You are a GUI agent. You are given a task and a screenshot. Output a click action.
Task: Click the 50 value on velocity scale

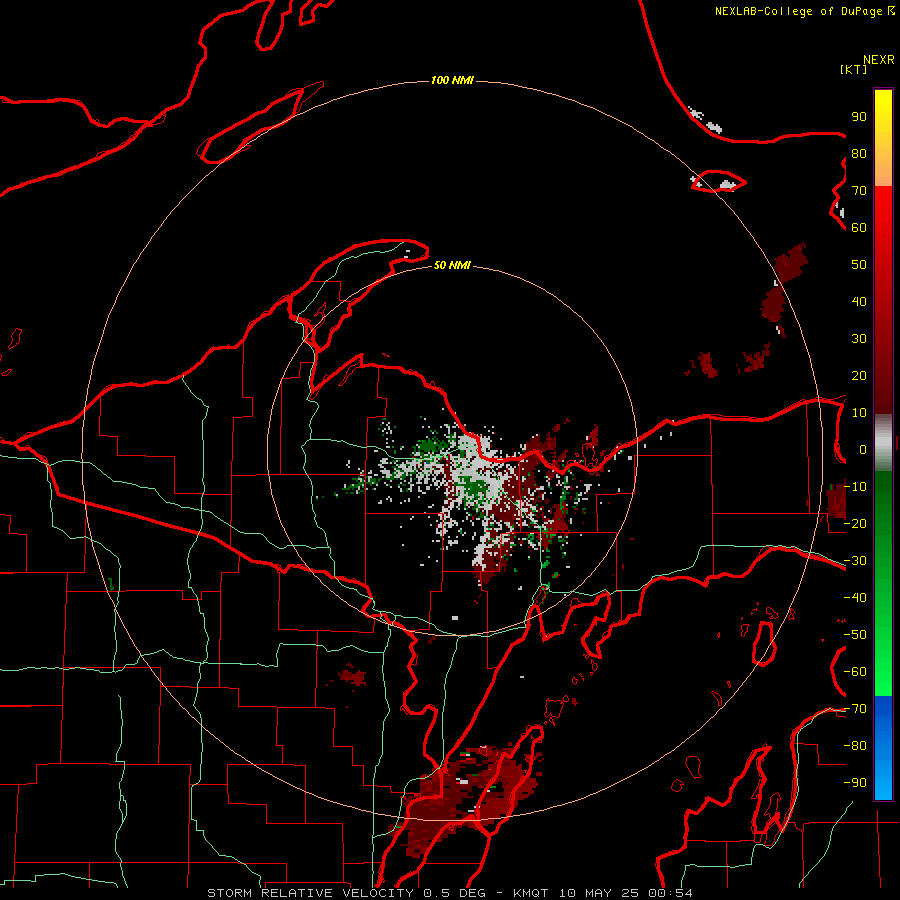(859, 265)
